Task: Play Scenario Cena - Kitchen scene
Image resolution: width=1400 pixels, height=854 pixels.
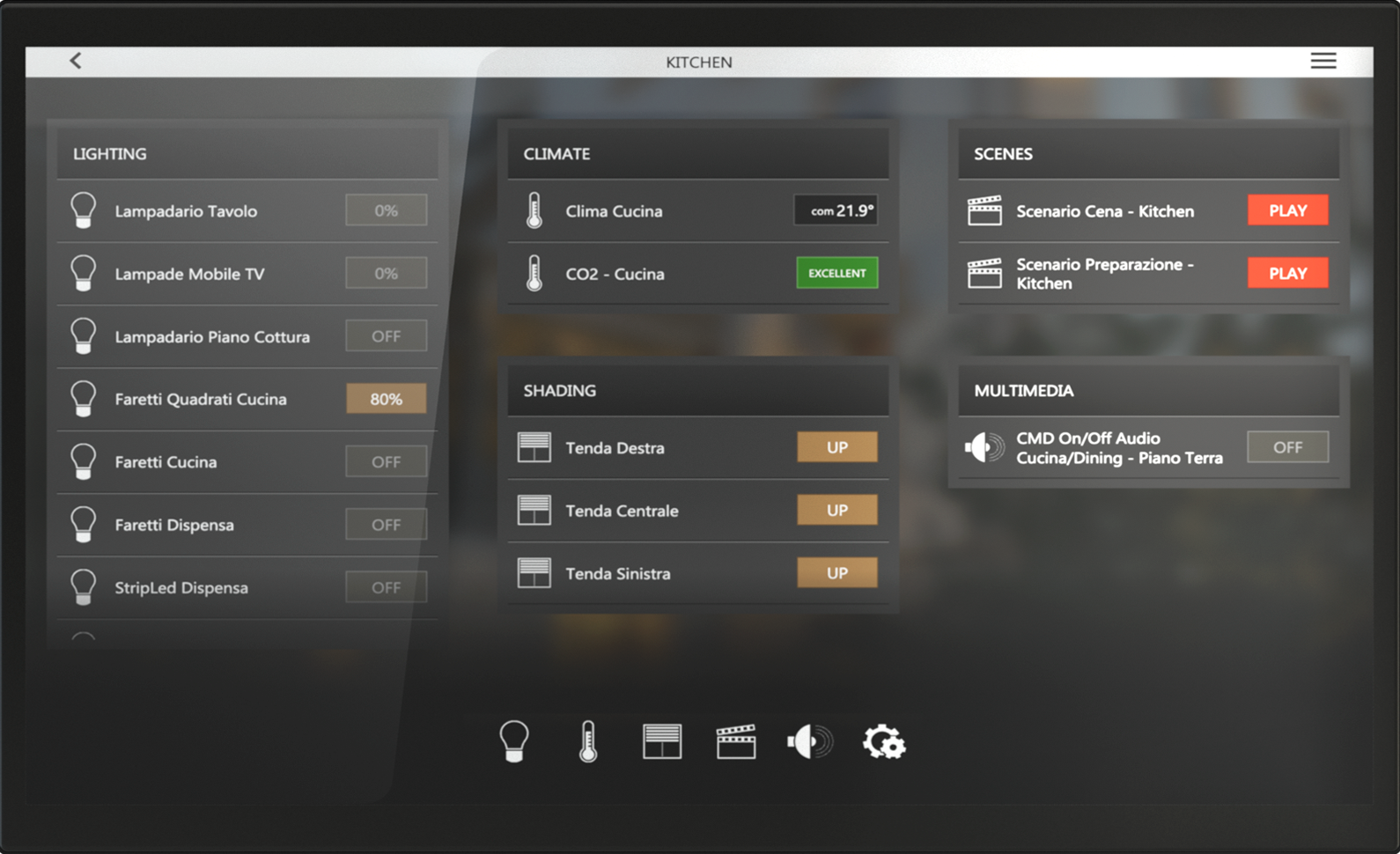Action: (x=1287, y=211)
